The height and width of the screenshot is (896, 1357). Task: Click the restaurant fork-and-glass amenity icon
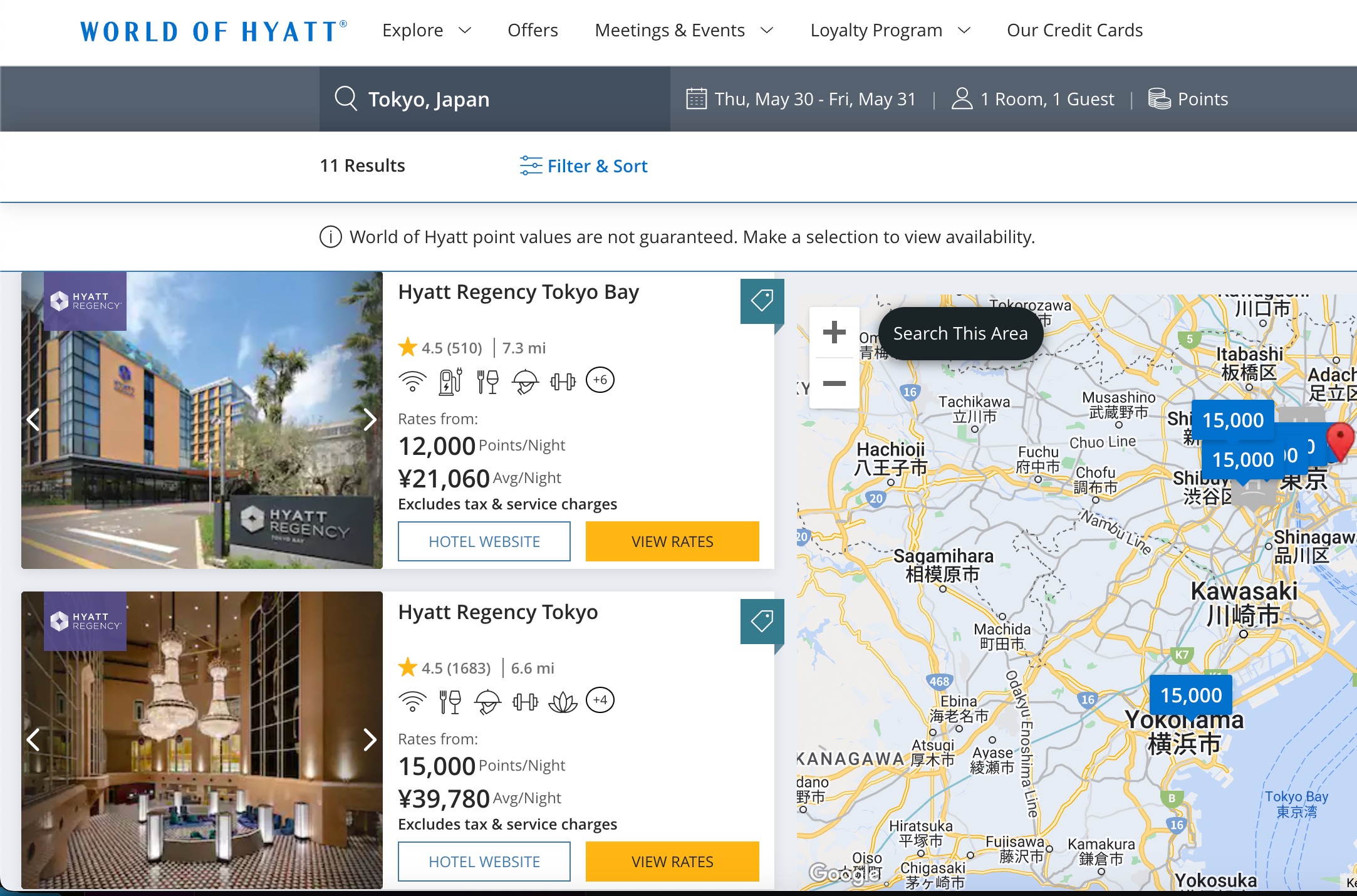coord(488,380)
